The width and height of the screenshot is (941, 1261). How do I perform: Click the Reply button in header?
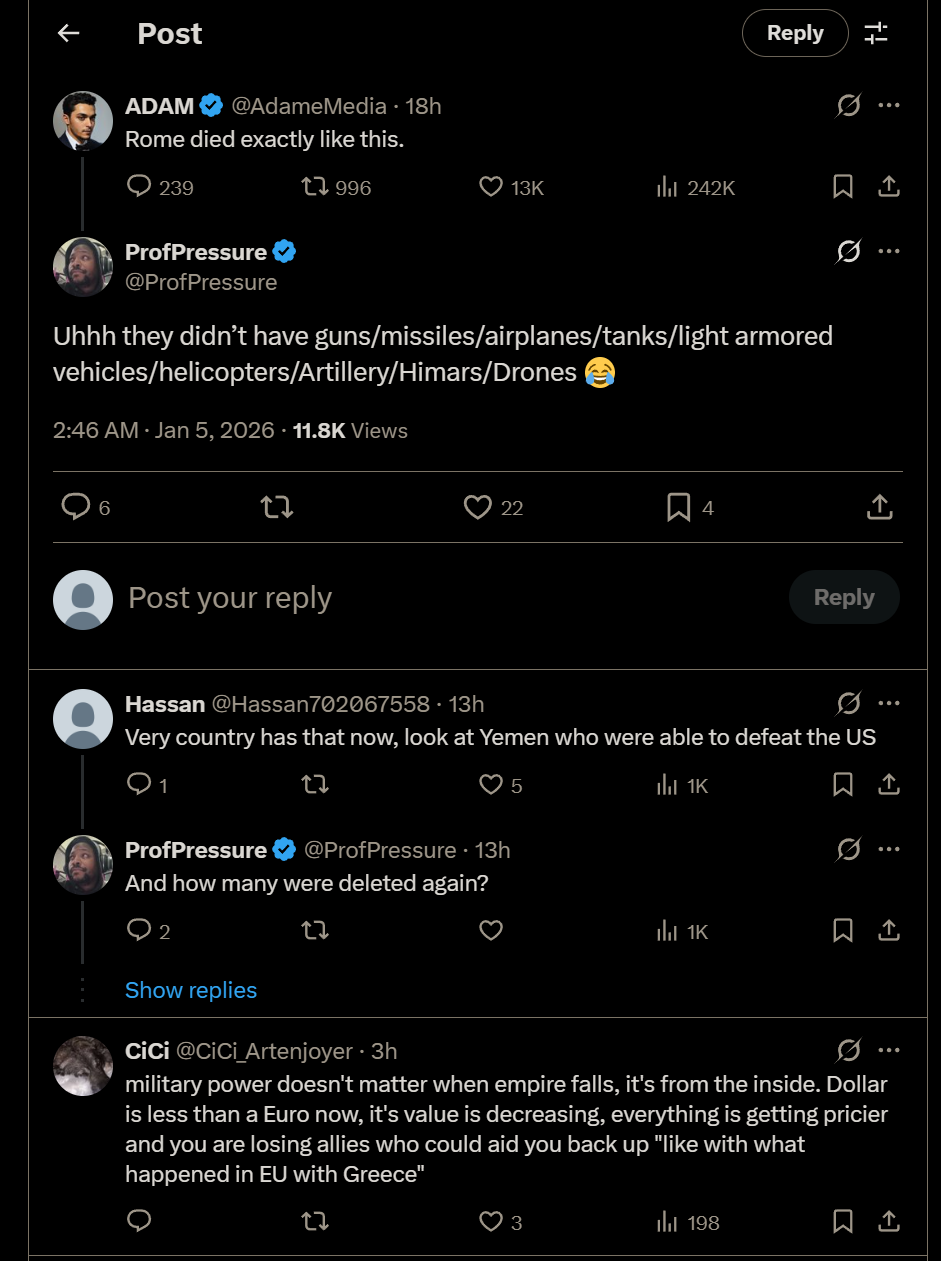pos(794,33)
